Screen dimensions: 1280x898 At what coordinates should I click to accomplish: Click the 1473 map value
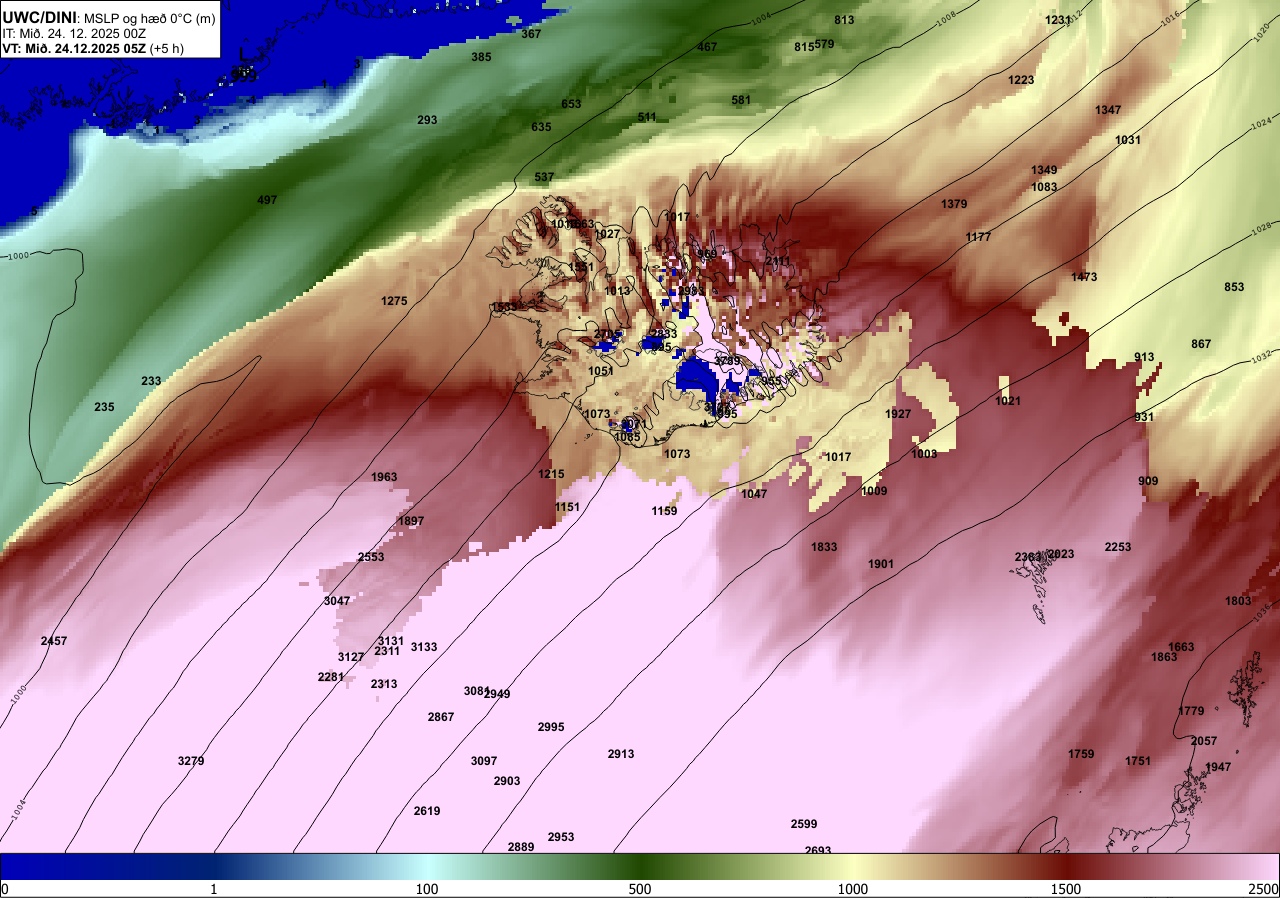coord(1084,277)
